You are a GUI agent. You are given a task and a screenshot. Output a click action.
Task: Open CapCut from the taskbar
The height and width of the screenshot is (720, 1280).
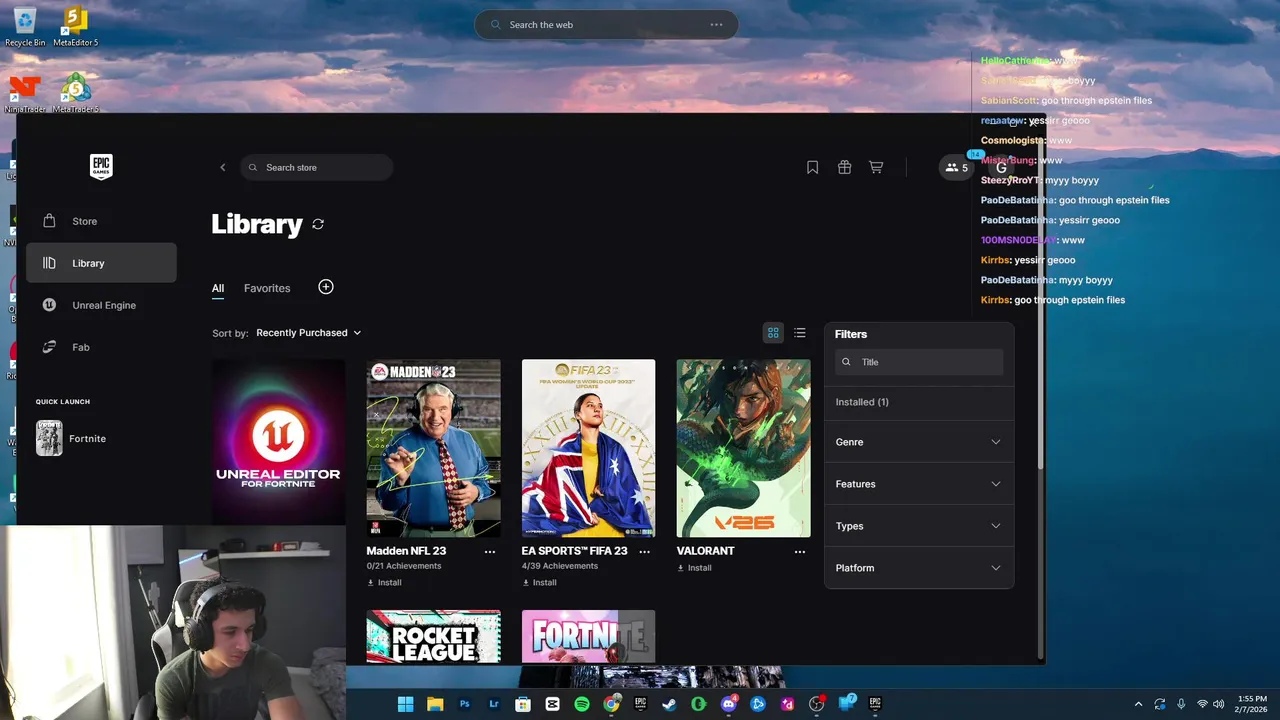pos(553,704)
